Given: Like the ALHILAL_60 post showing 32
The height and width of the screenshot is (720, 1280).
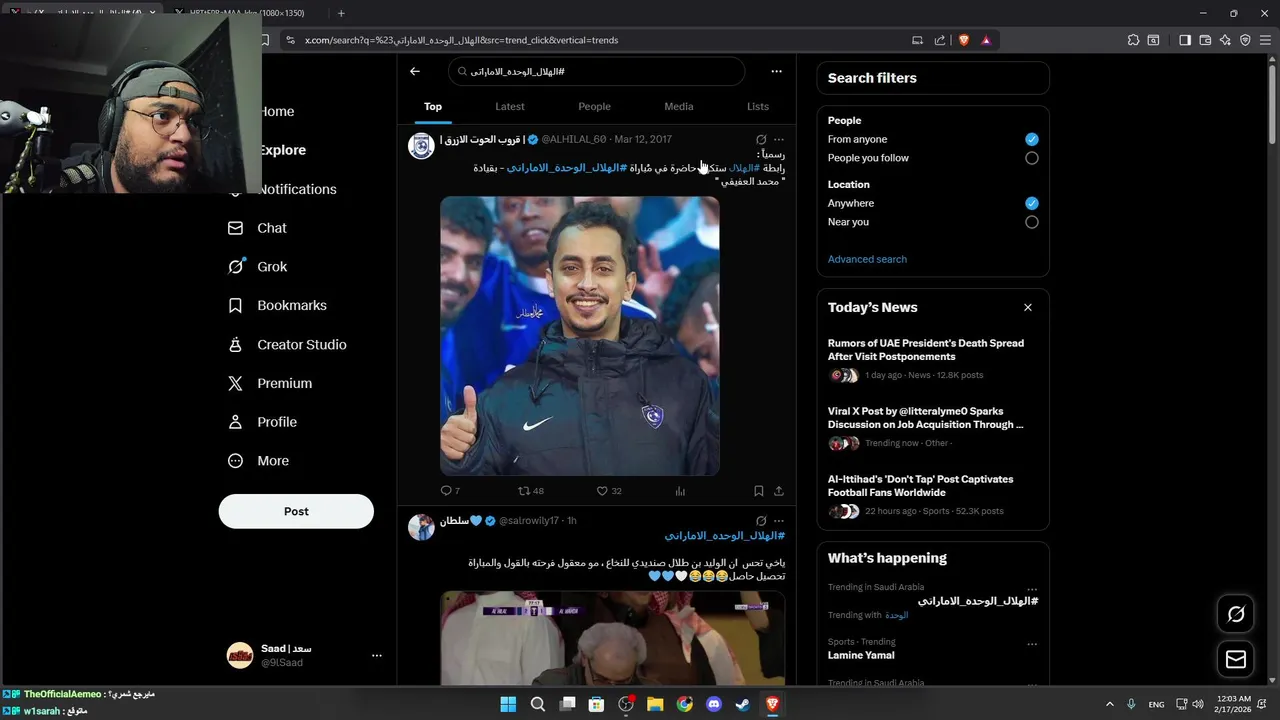Looking at the screenshot, I should (x=609, y=491).
